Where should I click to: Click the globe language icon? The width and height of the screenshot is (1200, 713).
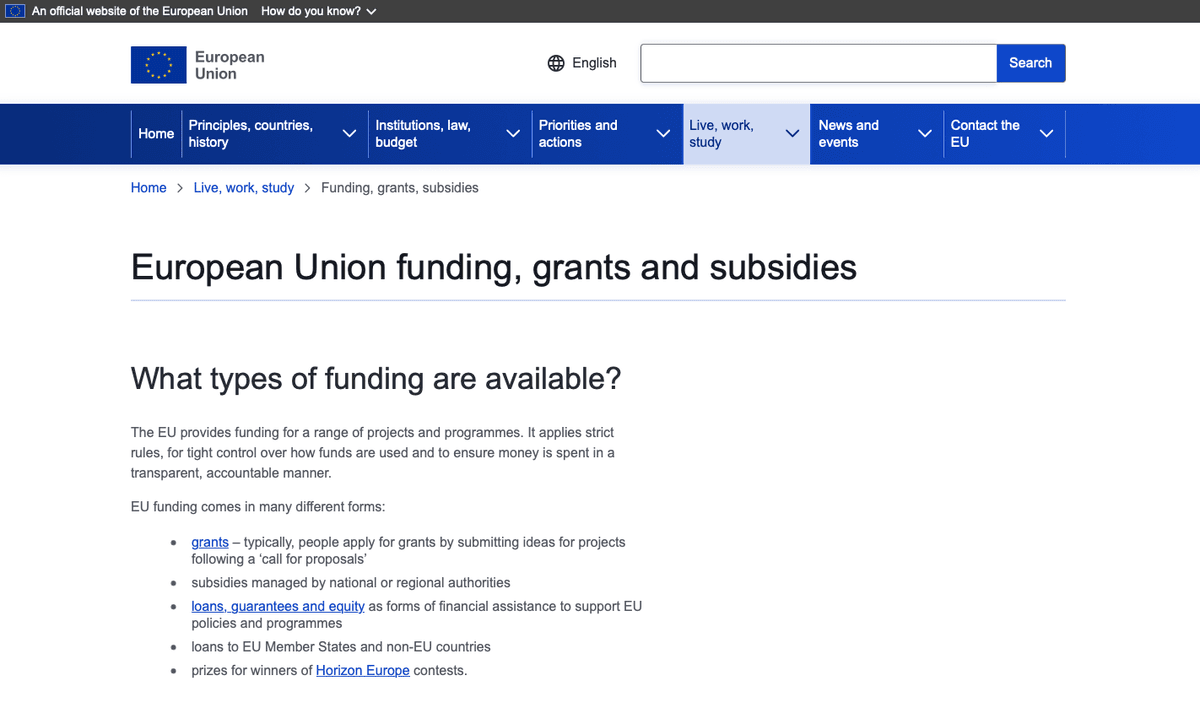[556, 63]
